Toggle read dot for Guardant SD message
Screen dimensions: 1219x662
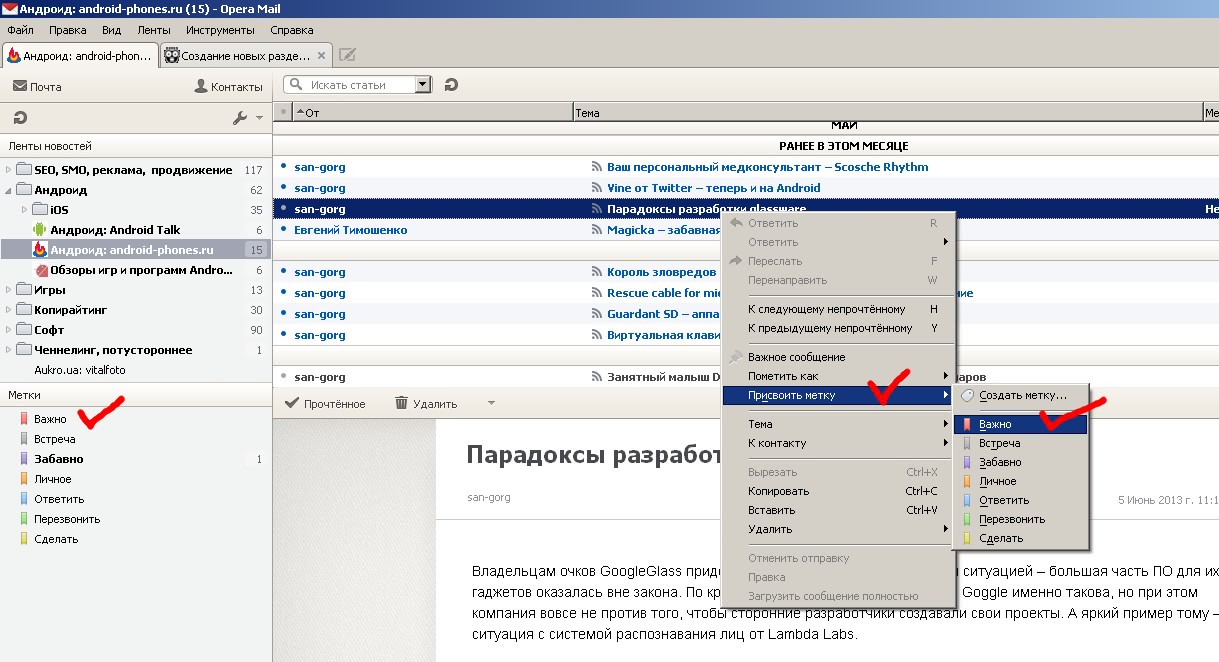(x=284, y=313)
